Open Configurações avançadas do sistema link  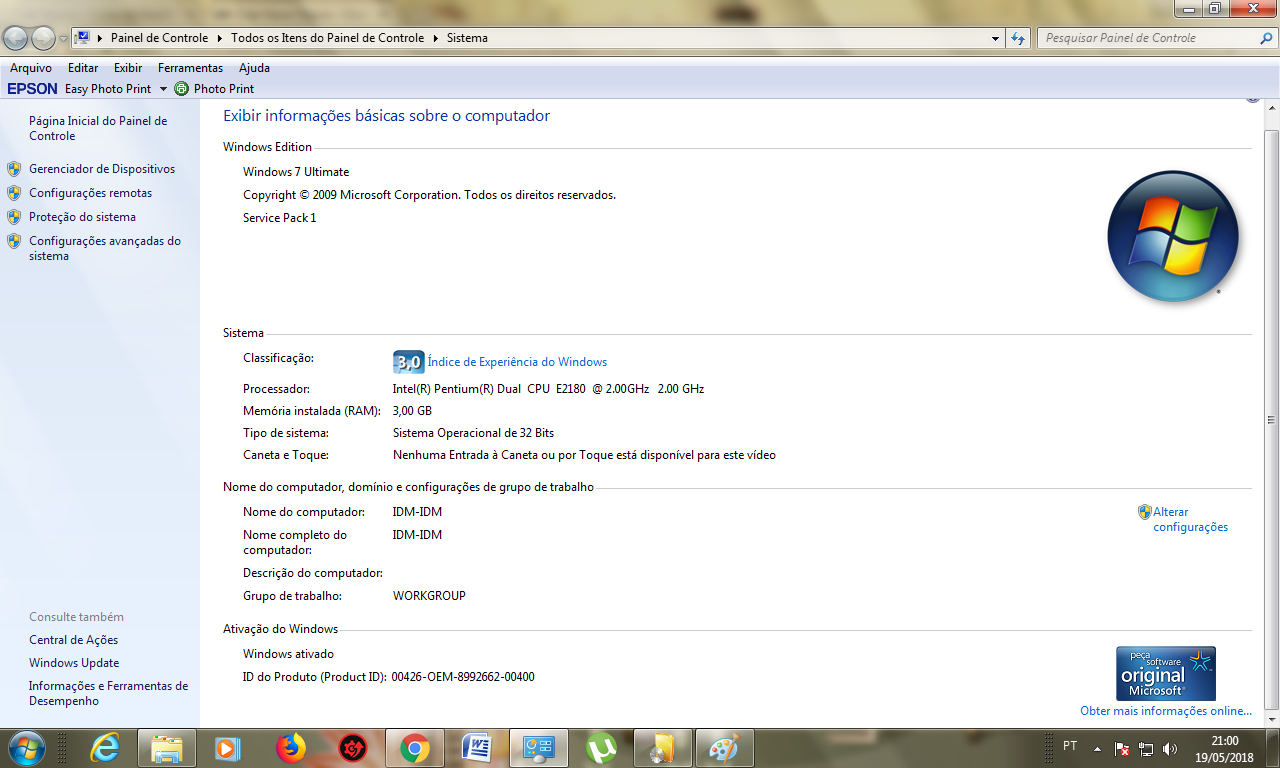105,248
